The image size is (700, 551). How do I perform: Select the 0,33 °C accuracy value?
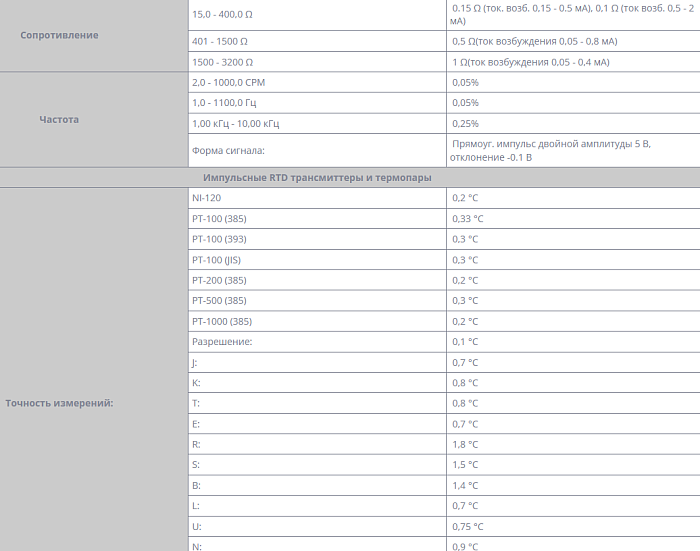(467, 219)
